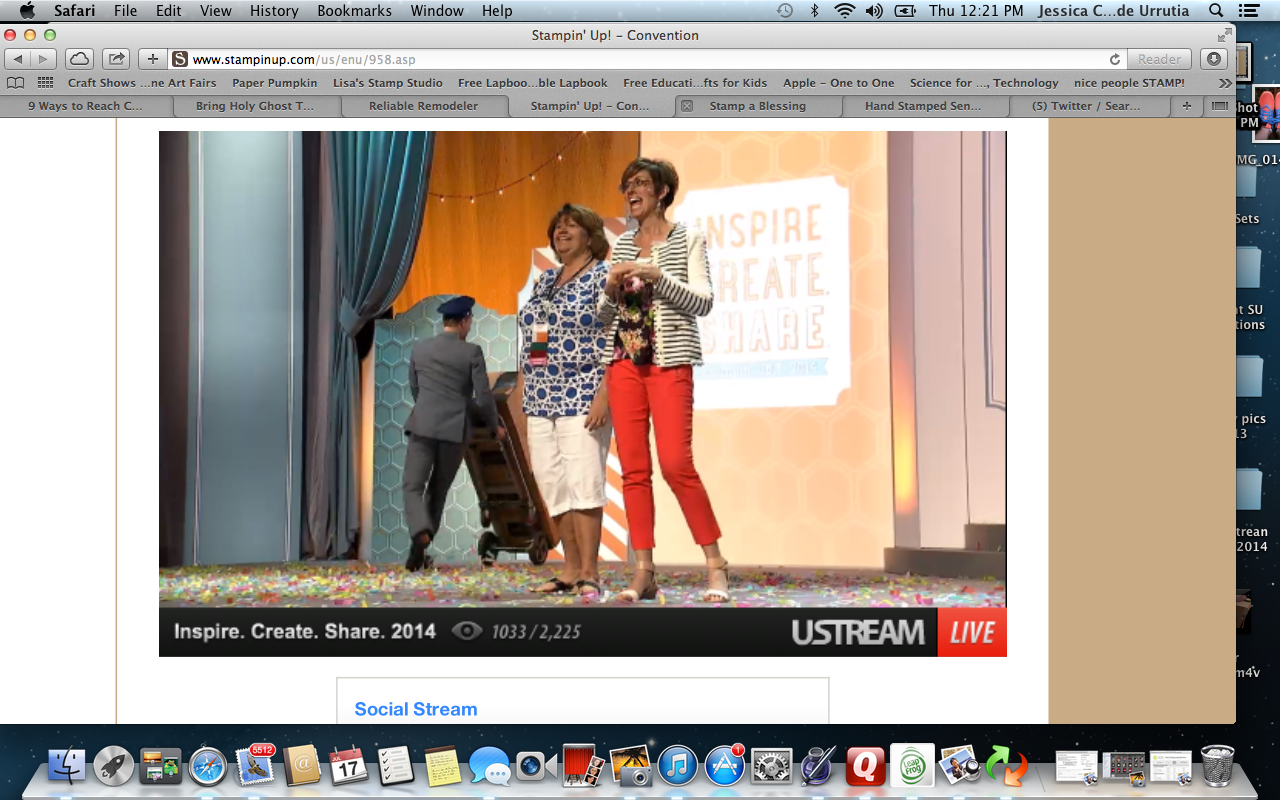
Task: Open the Free Lapbook bookmark
Action: point(533,83)
